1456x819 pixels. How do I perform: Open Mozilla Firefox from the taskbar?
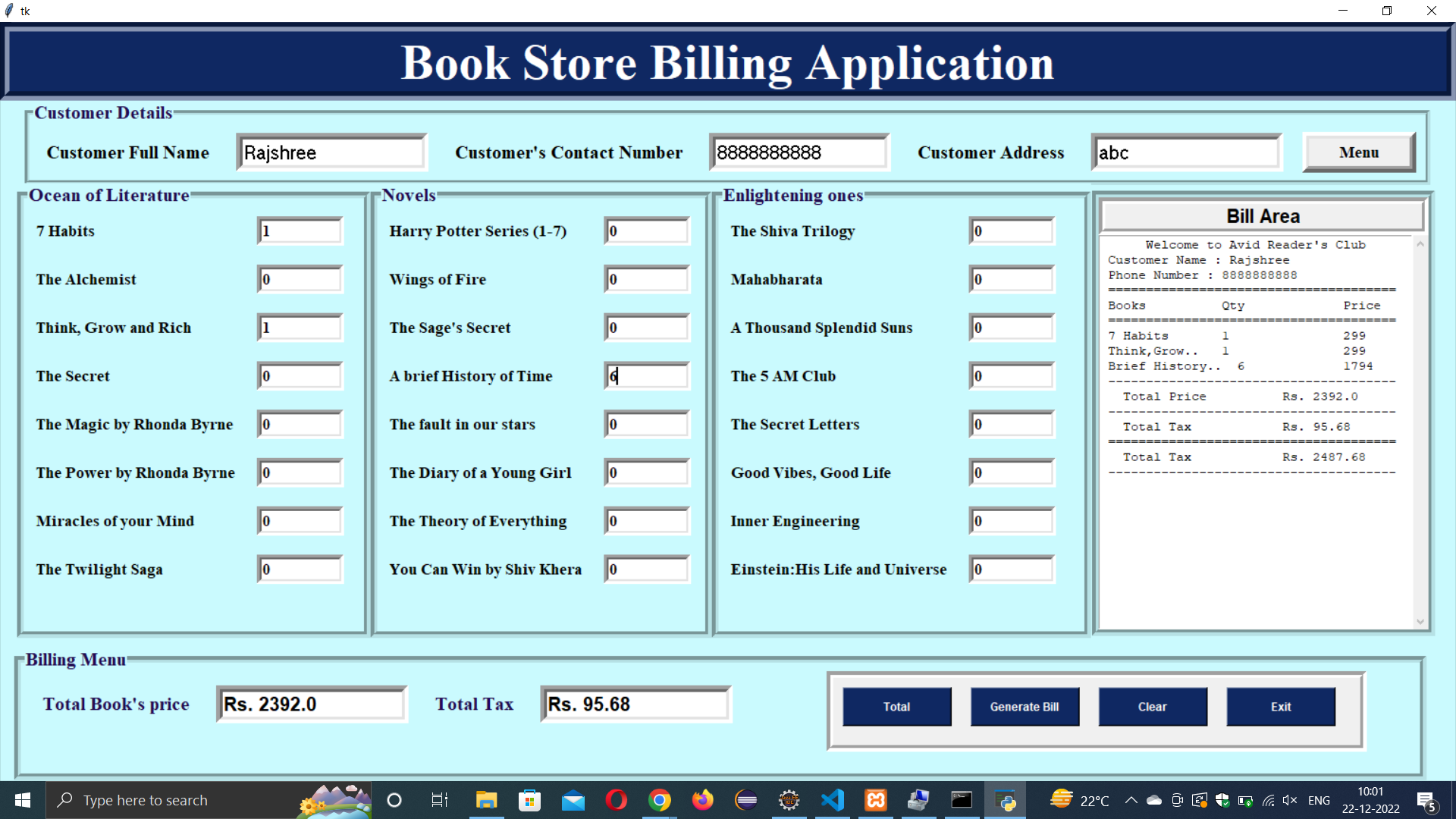(702, 800)
